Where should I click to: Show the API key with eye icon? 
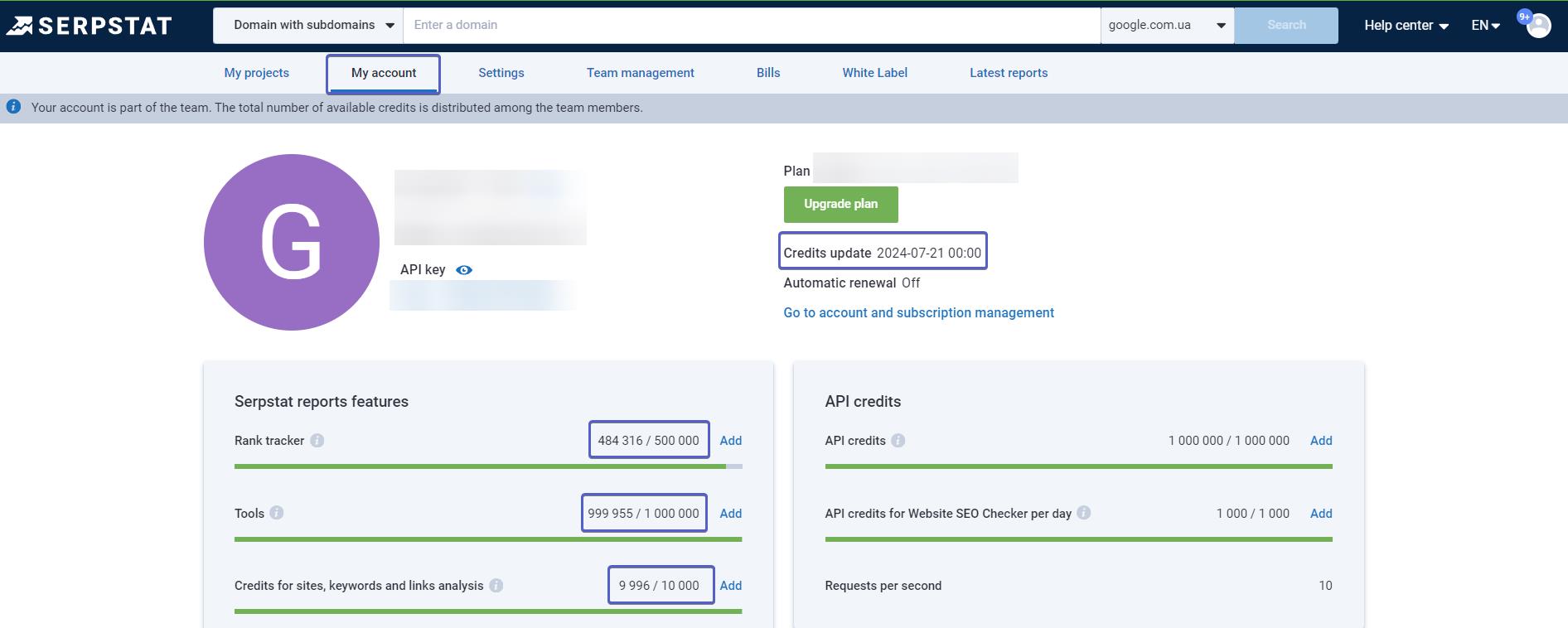pos(464,270)
